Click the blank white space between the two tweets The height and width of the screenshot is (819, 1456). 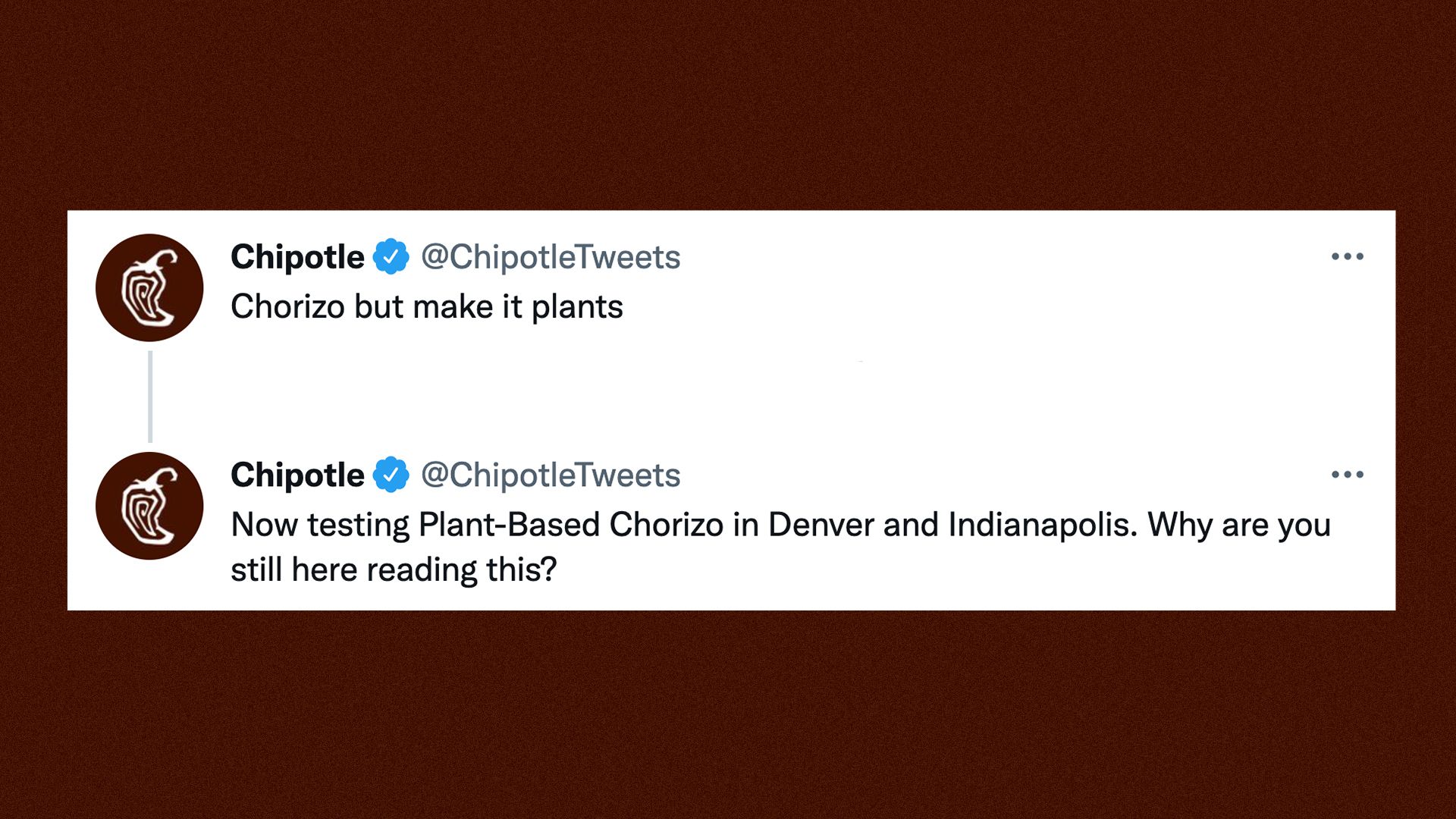pyautogui.click(x=728, y=394)
